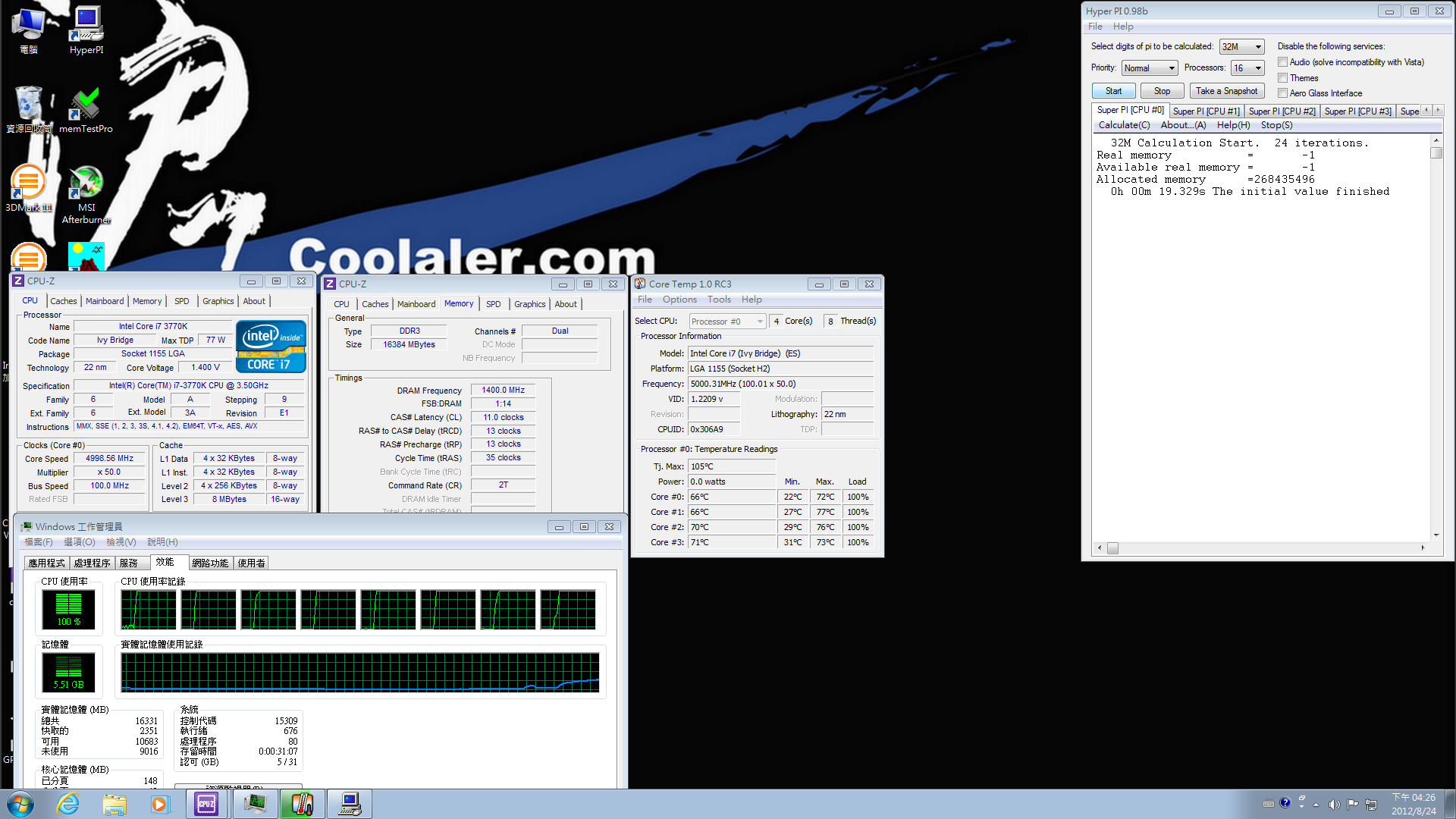
Task: Open Internet Explorer from taskbar
Action: click(68, 804)
